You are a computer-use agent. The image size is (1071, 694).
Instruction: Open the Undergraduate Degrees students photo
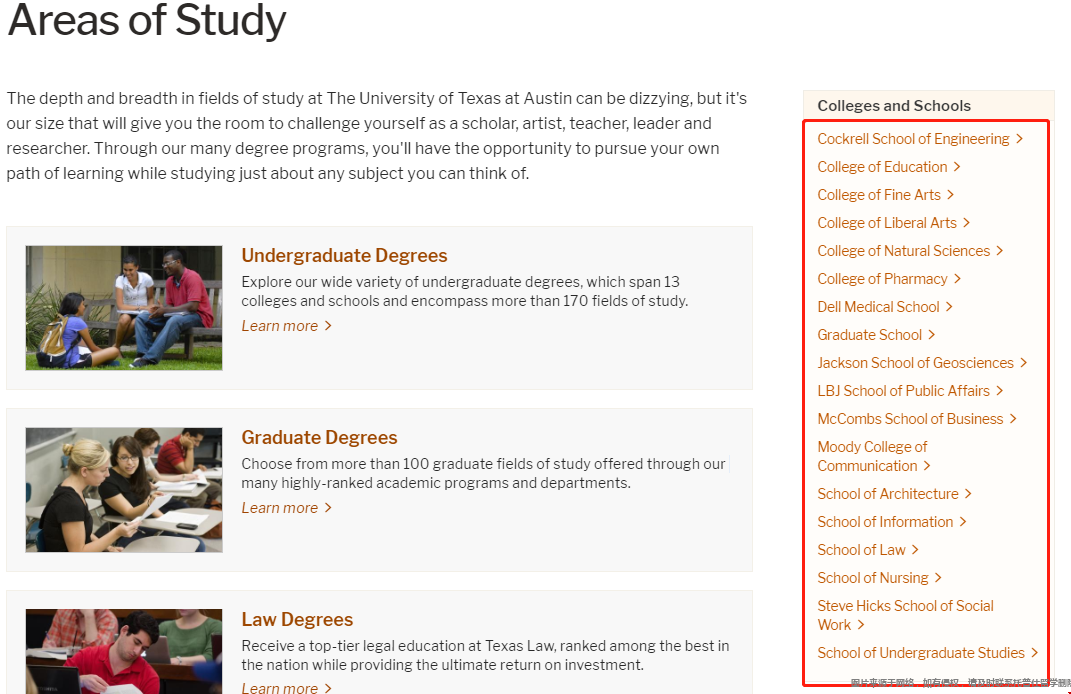[x=124, y=308]
